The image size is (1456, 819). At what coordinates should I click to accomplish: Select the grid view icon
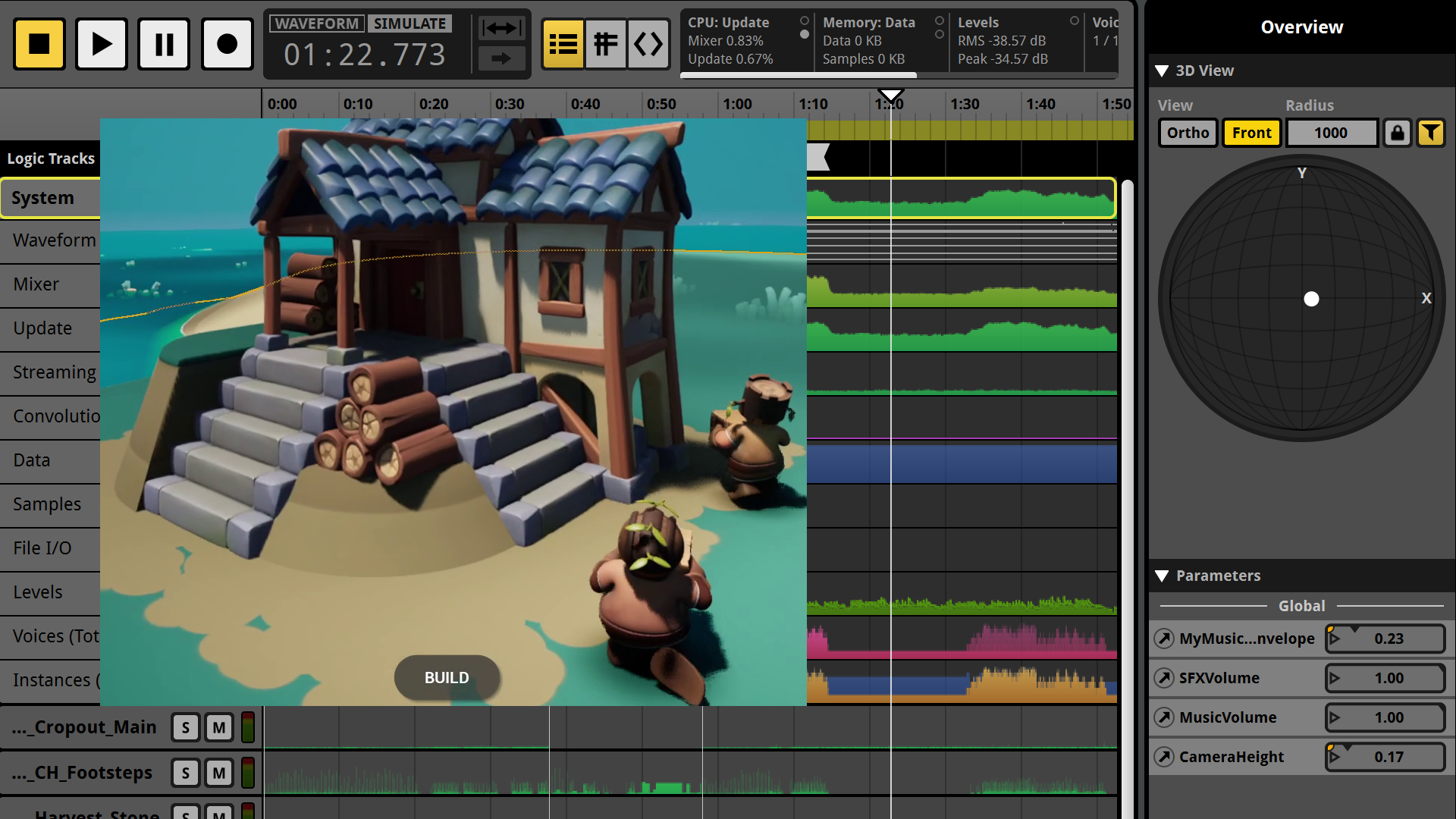605,44
